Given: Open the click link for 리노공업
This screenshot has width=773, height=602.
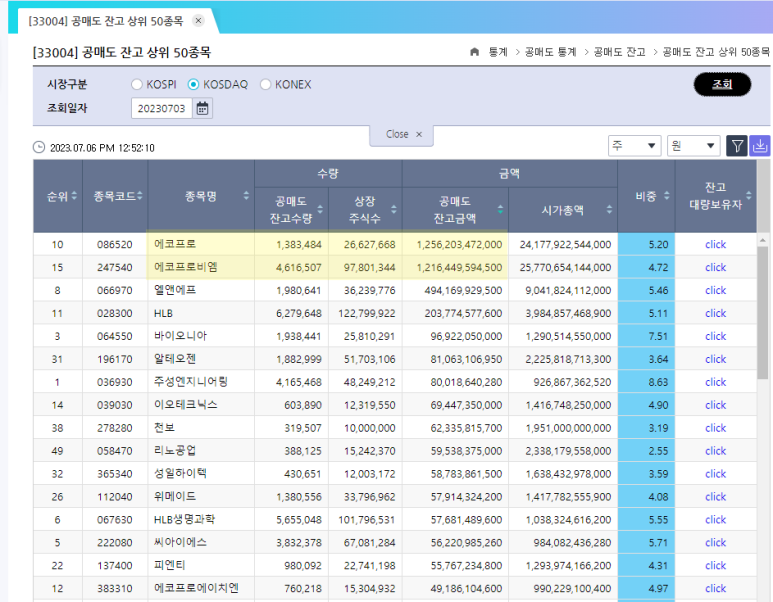Looking at the screenshot, I should click(x=715, y=451).
